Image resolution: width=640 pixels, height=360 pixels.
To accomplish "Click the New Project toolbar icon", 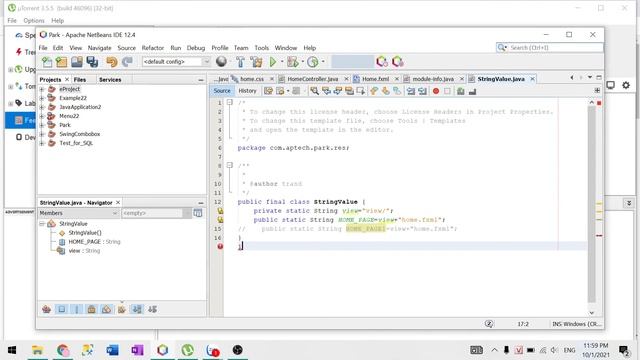I will point(62,62).
